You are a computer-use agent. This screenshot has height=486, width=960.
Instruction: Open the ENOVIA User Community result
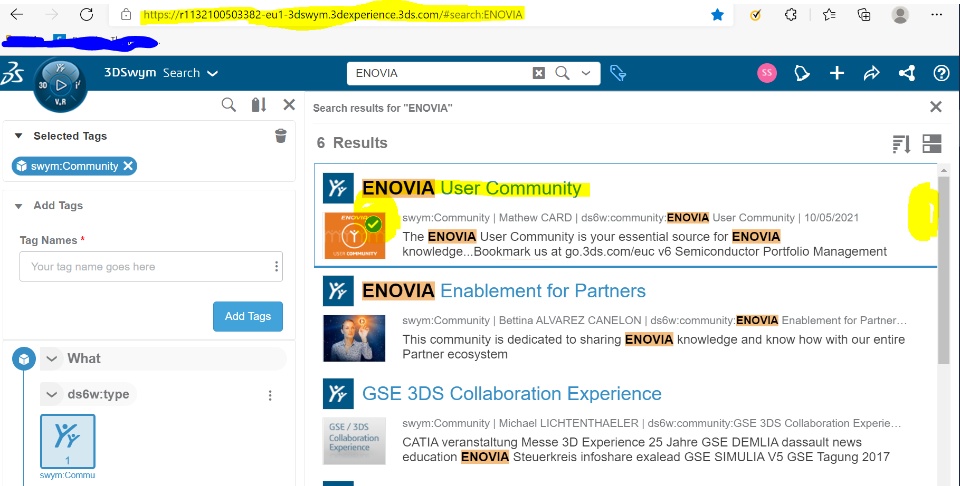(471, 188)
